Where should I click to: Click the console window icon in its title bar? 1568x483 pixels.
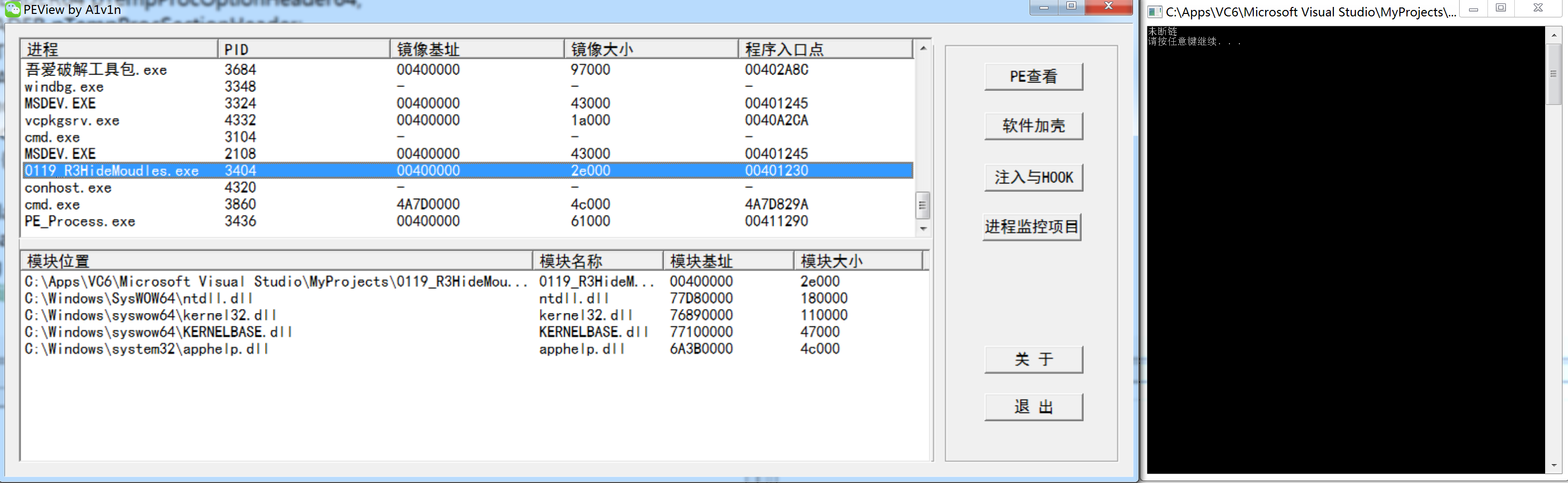point(1155,11)
